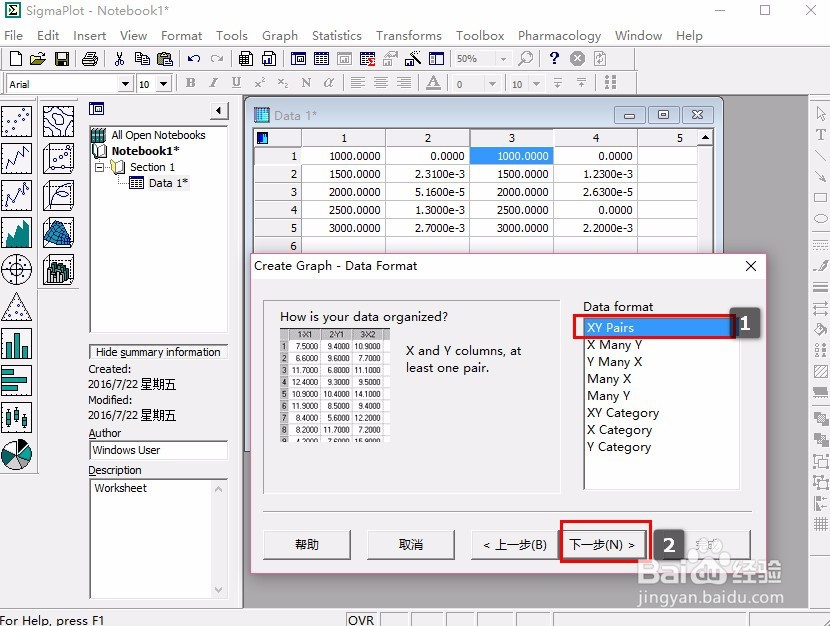Screen dimensions: 830x626
Task: Click the 上一步(B) back button
Action: point(515,545)
